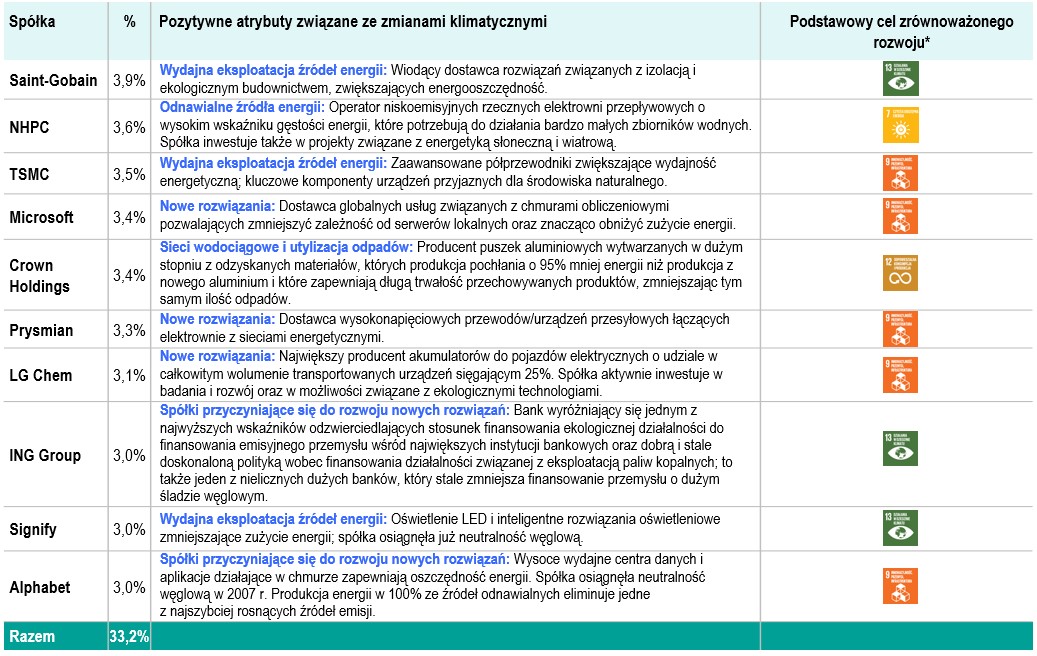
Task: Click header Podstawowy cel zrównoważonego rozwoju
Action: point(901,32)
